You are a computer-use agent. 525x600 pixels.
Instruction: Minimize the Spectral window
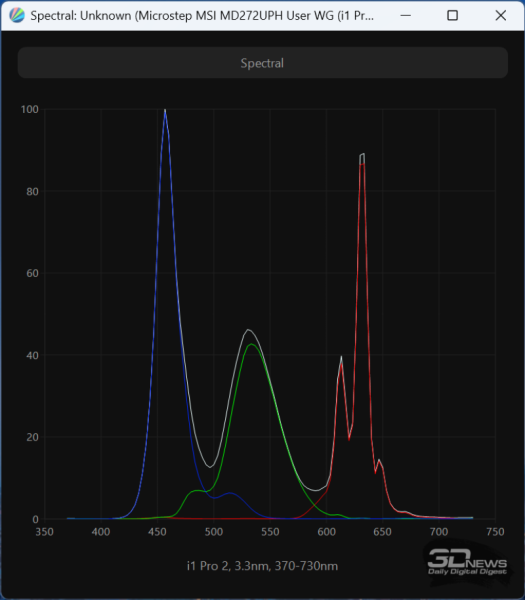pyautogui.click(x=405, y=16)
